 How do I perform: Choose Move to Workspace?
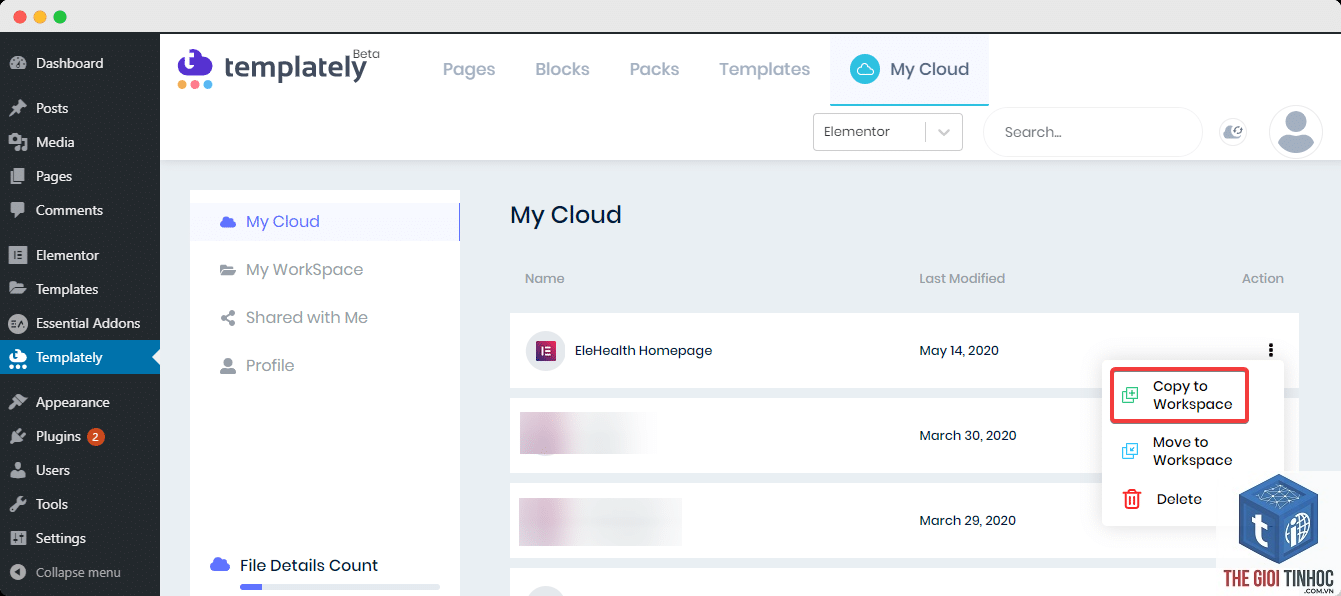1192,451
